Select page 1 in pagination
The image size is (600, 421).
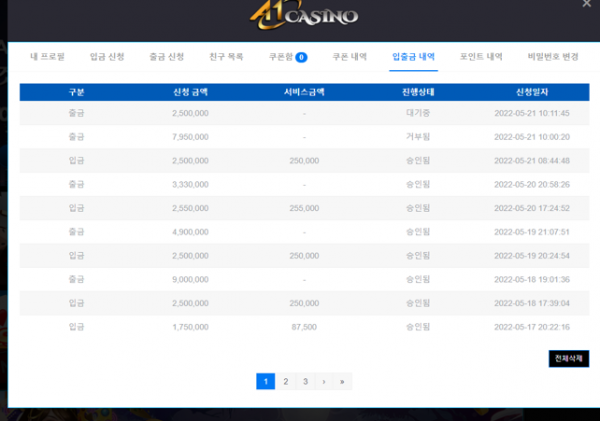(x=266, y=381)
